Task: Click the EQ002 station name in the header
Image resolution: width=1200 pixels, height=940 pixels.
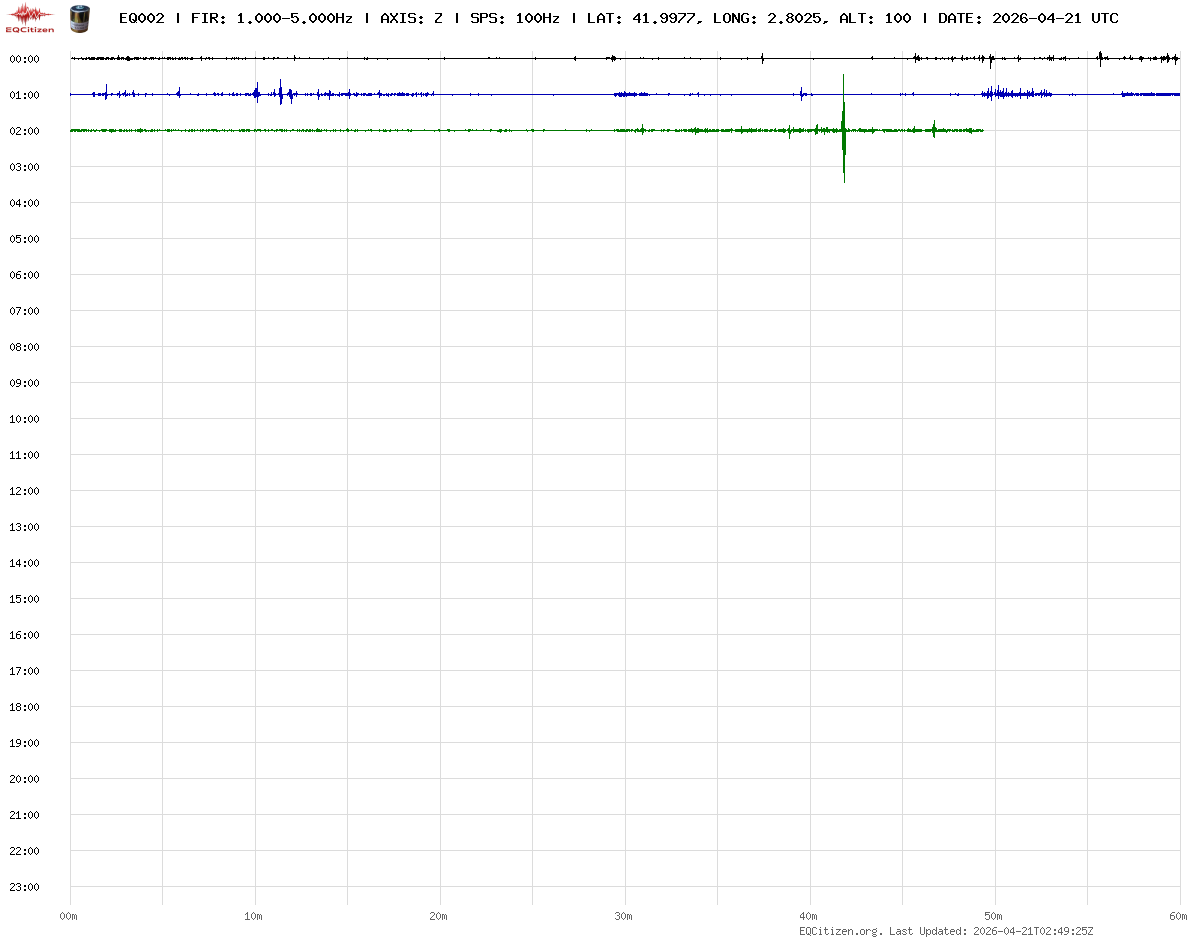Action: pyautogui.click(x=141, y=18)
